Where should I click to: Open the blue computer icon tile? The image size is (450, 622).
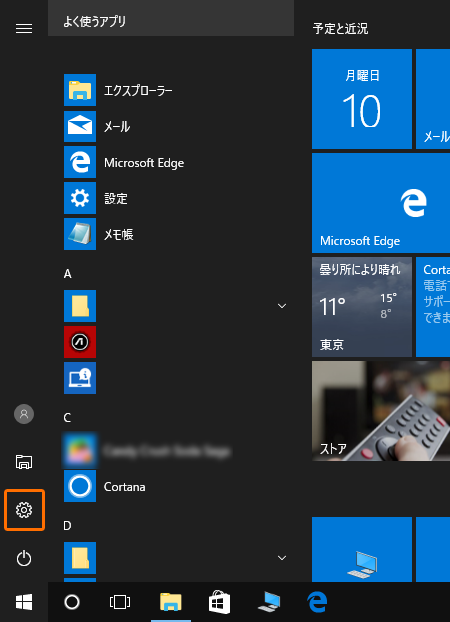(x=362, y=549)
